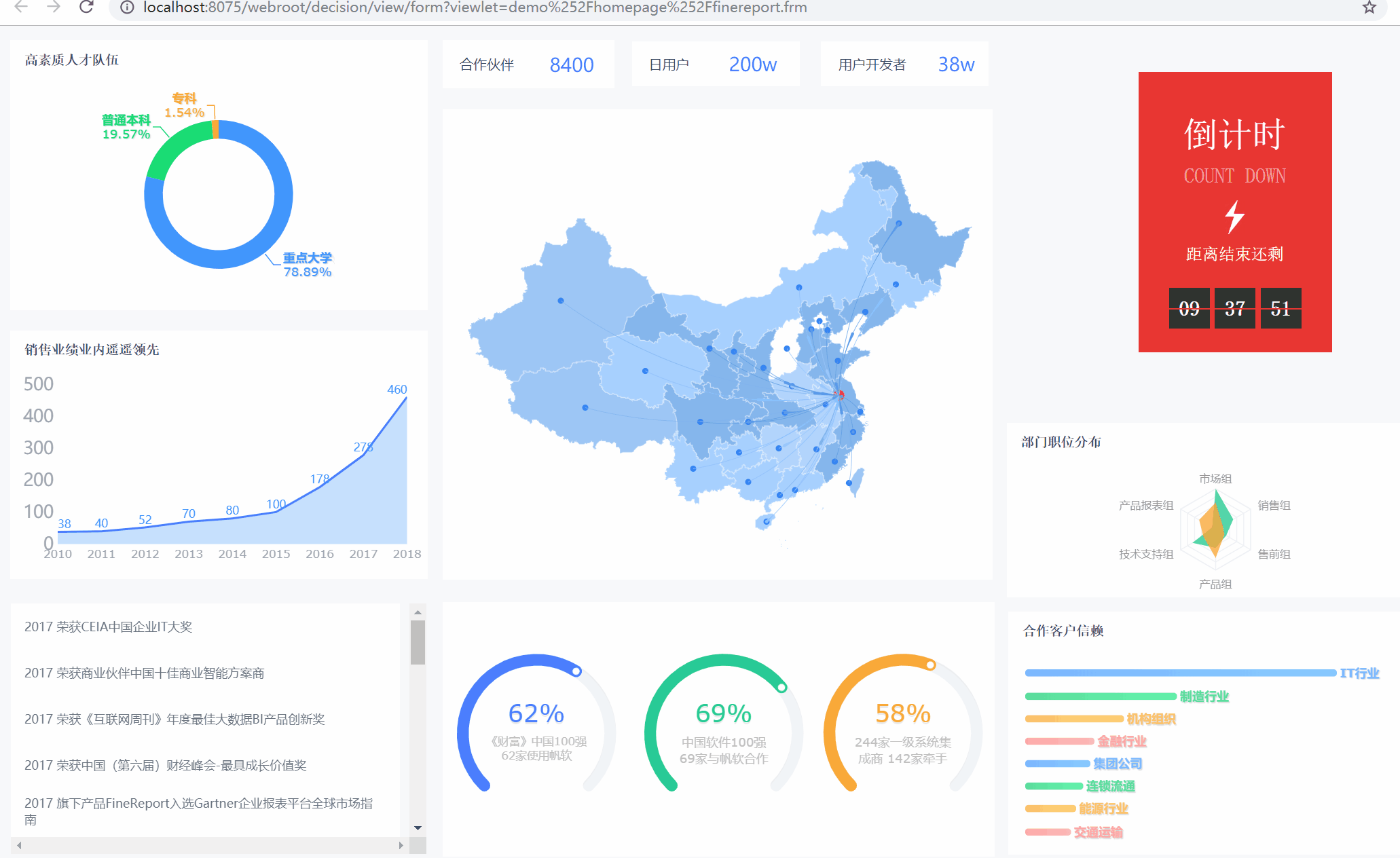Click the lightning bolt icon in countdown
1400x858 pixels.
pos(1234,217)
